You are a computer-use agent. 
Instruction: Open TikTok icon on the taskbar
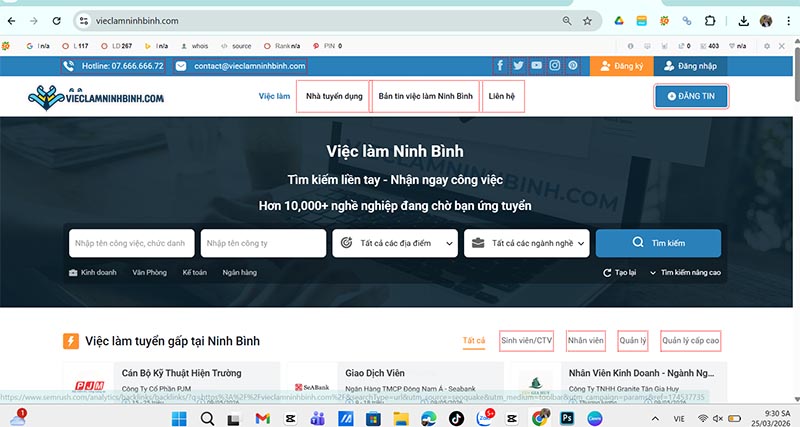[x=456, y=419]
